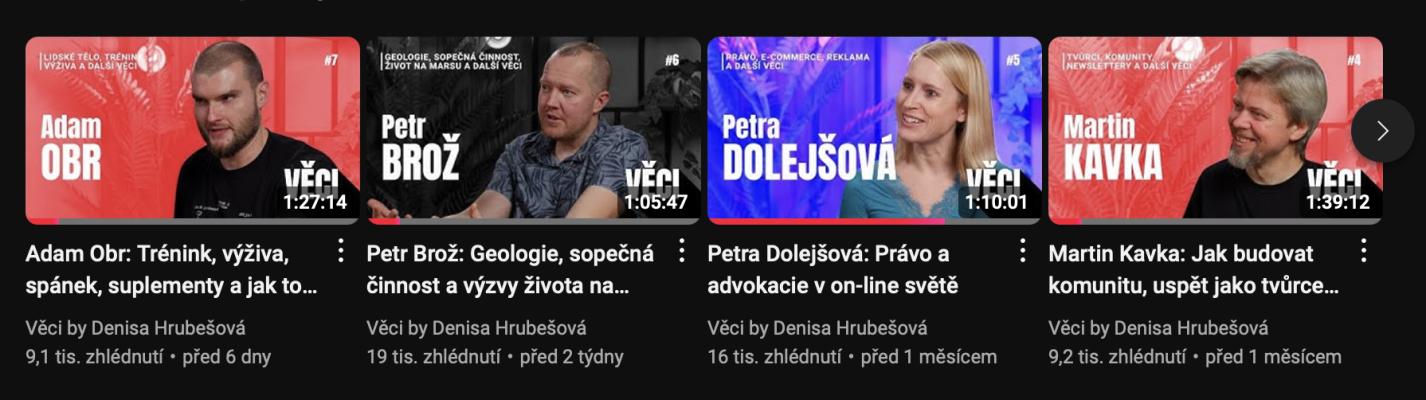
Task: Open title "Martin Kavka: Jak budovat komunitu"
Action: pyautogui.click(x=1193, y=270)
